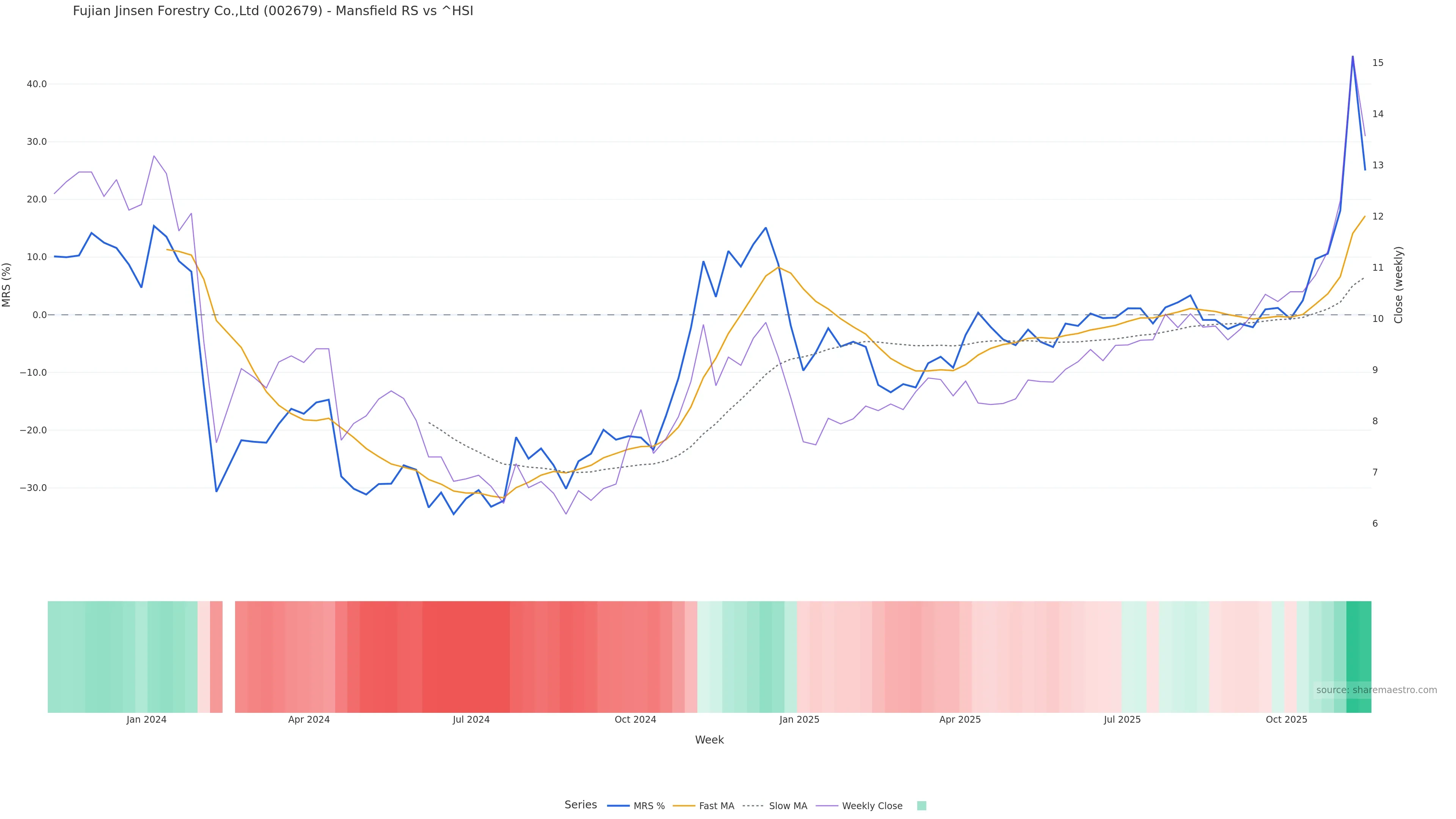Select the 'Jul 2024' x-axis tick label
This screenshot has width=1456, height=819.
[471, 720]
